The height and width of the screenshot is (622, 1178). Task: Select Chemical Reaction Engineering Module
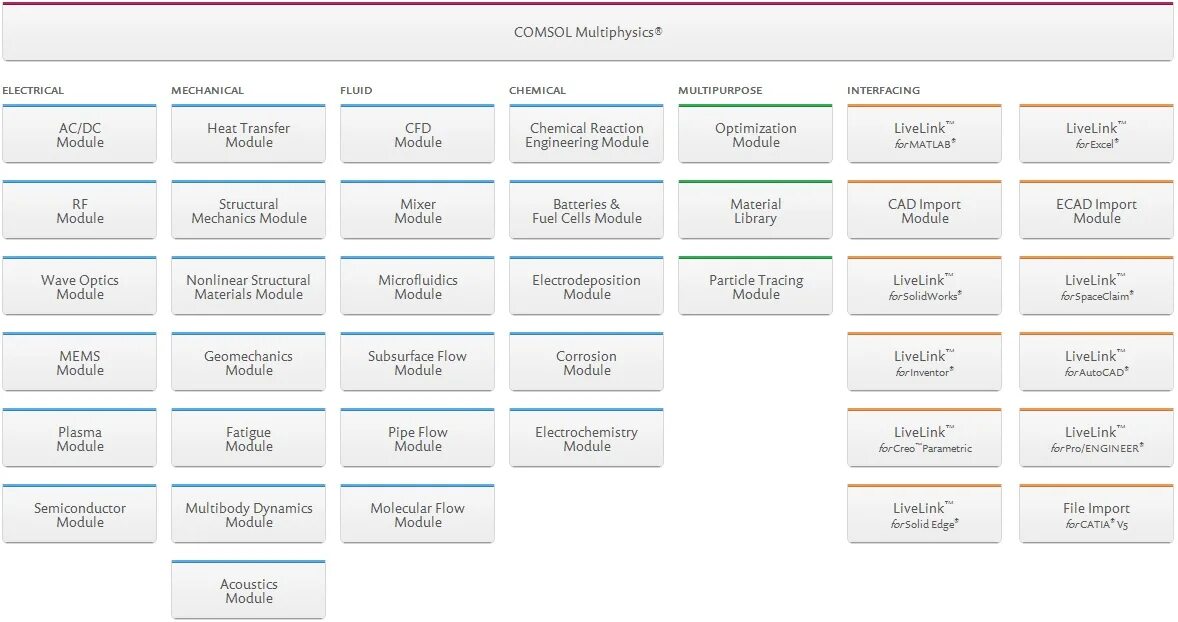click(587, 134)
